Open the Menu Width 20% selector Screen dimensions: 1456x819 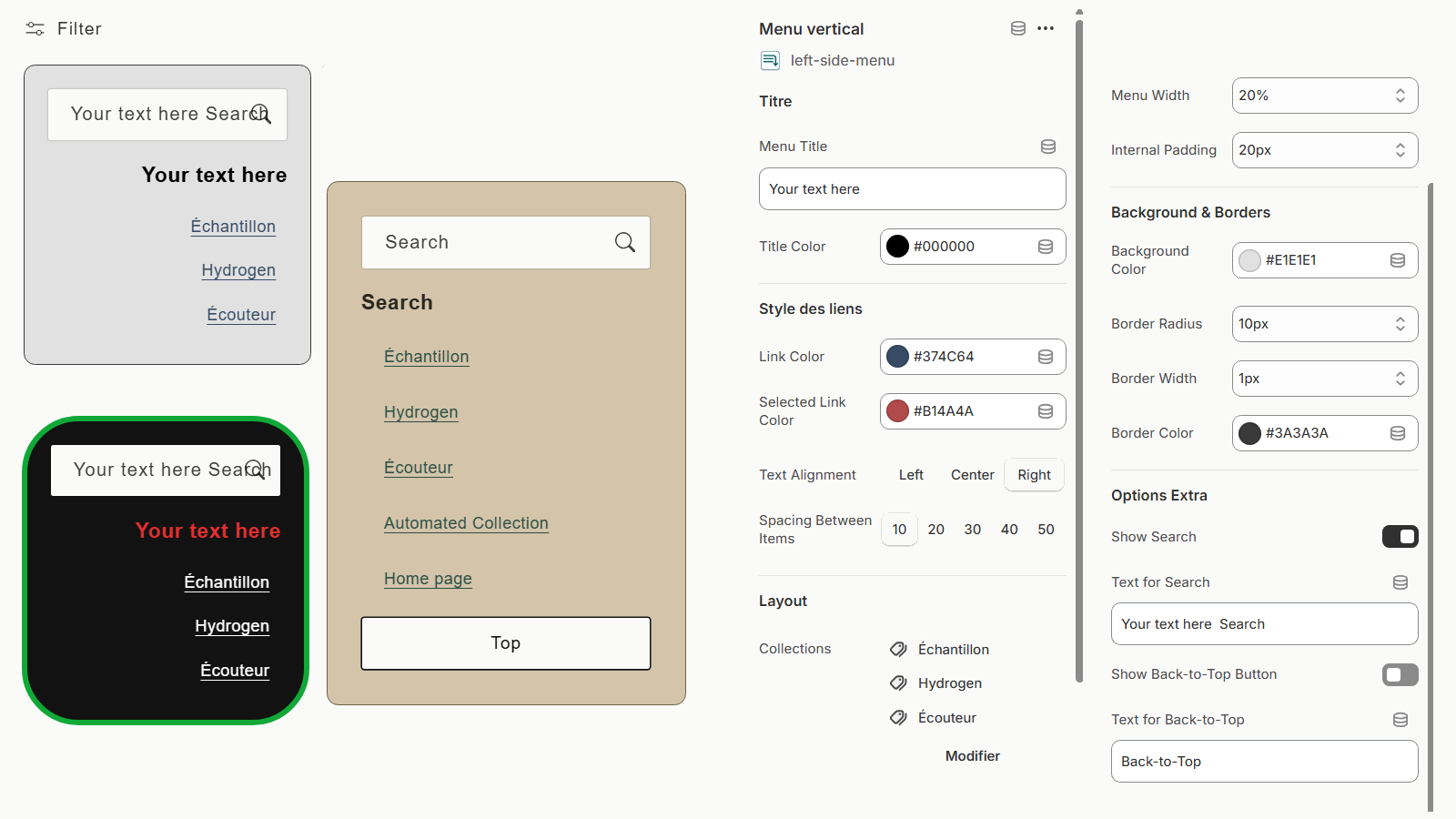point(1324,96)
